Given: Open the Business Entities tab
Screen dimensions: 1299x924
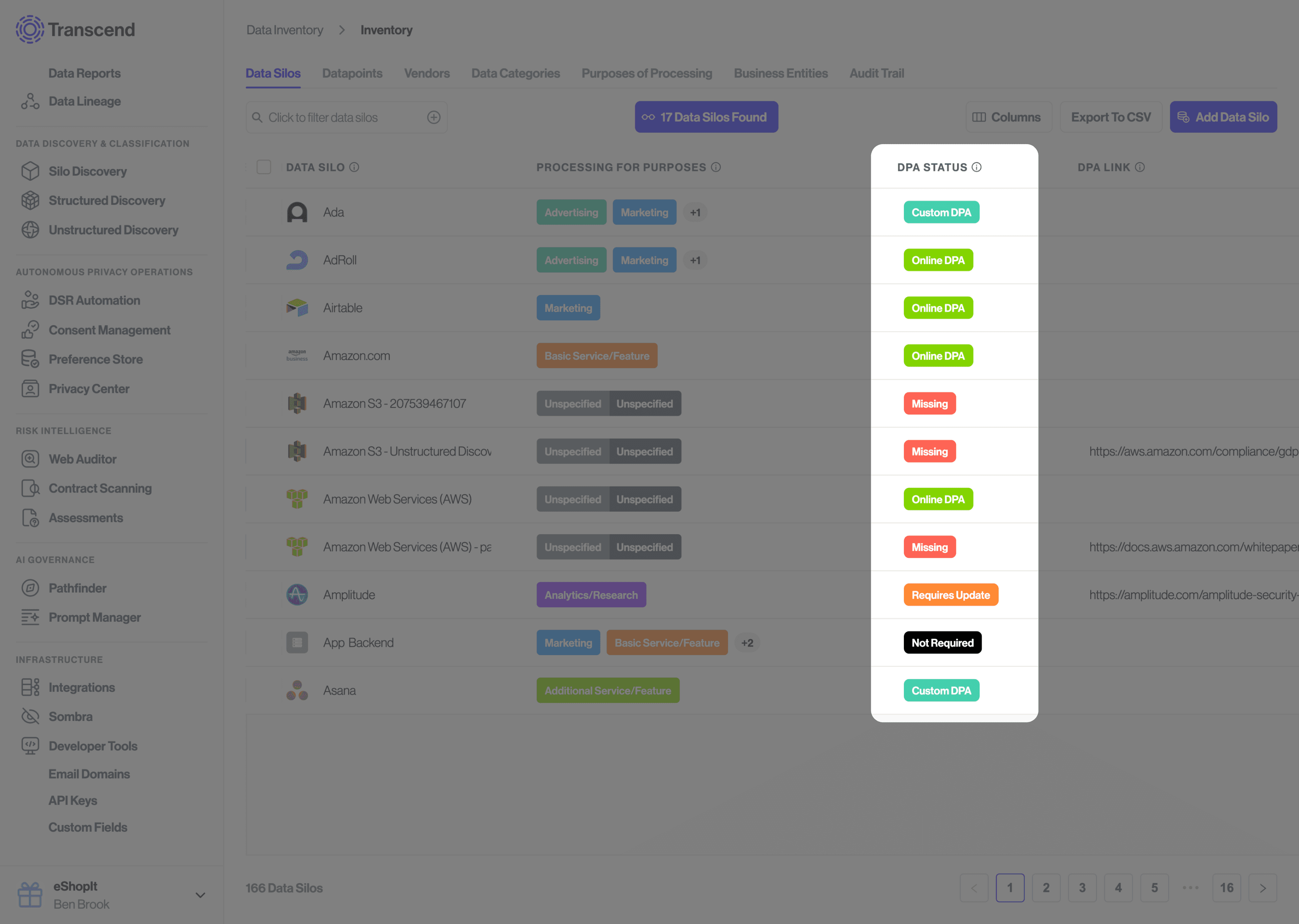Looking at the screenshot, I should [780, 73].
